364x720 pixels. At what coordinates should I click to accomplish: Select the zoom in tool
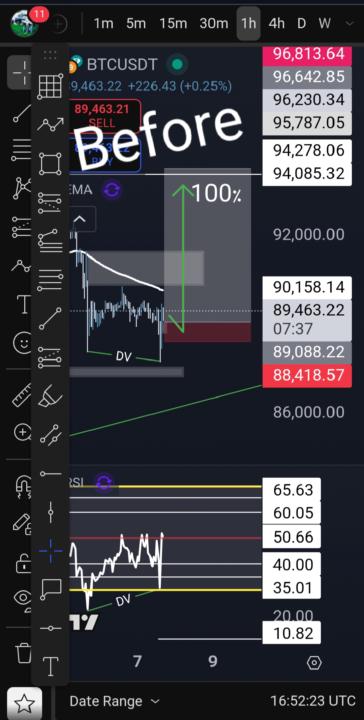[x=22, y=432]
